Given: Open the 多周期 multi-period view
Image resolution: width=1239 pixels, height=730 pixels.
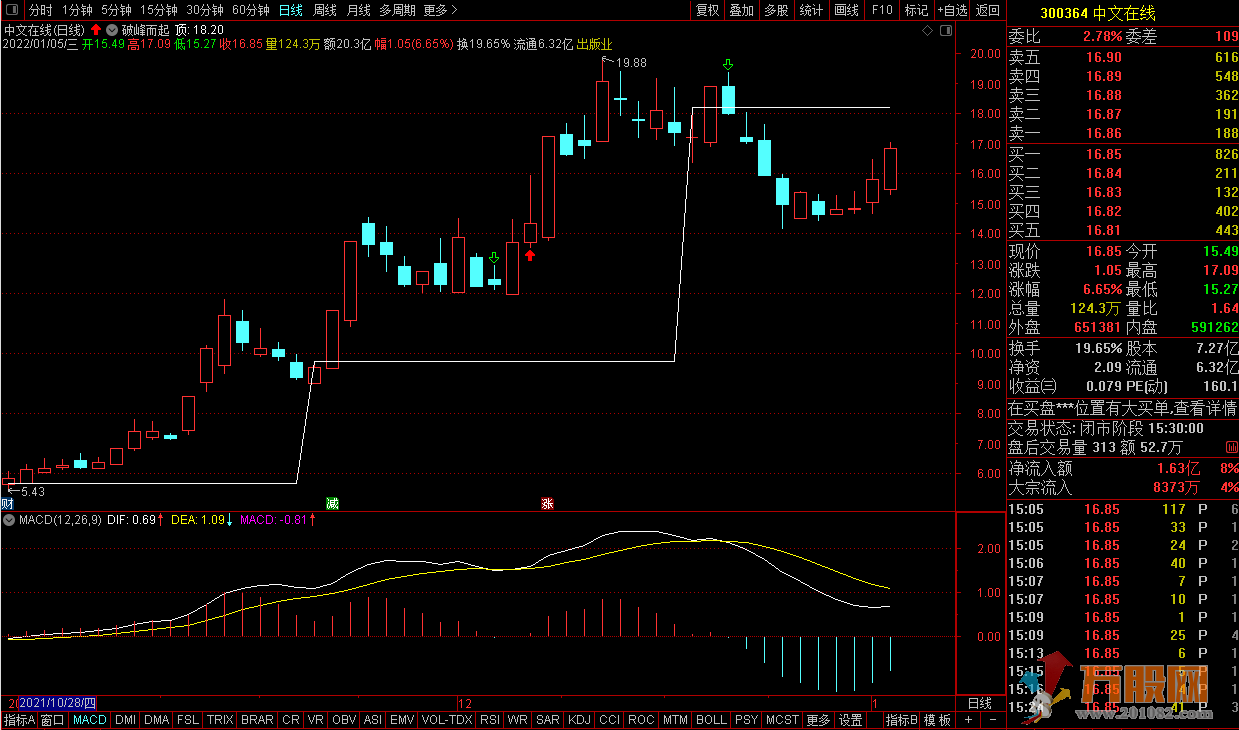Looking at the screenshot, I should 397,10.
